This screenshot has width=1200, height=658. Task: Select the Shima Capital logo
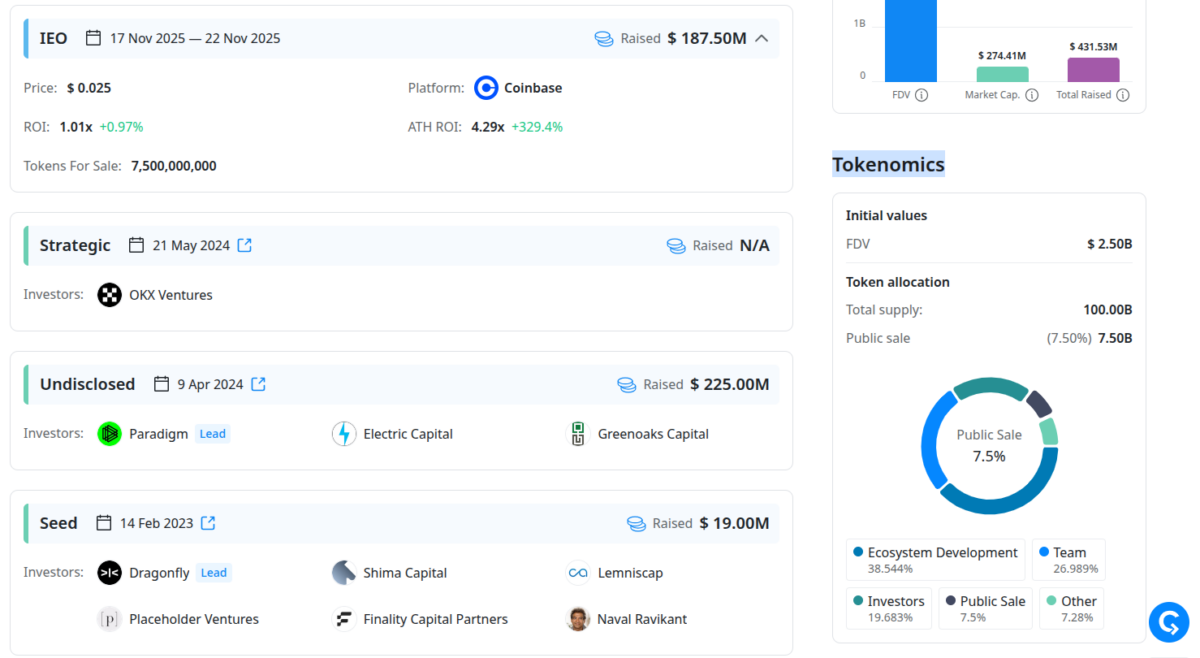(x=344, y=572)
